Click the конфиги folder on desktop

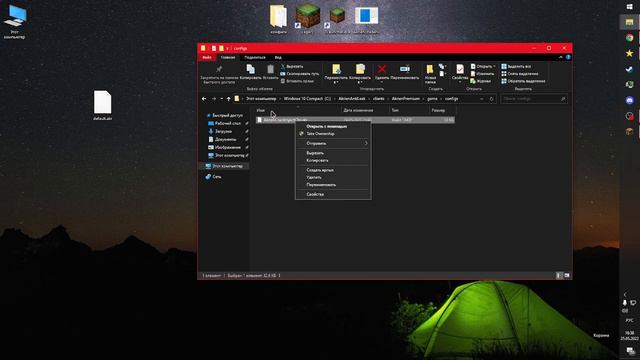[x=278, y=18]
